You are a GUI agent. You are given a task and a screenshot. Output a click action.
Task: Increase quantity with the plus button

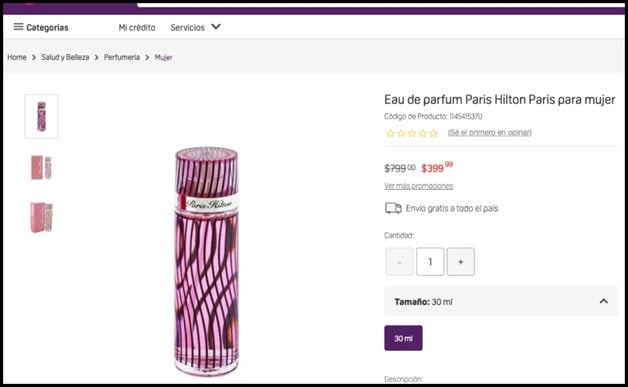461,262
